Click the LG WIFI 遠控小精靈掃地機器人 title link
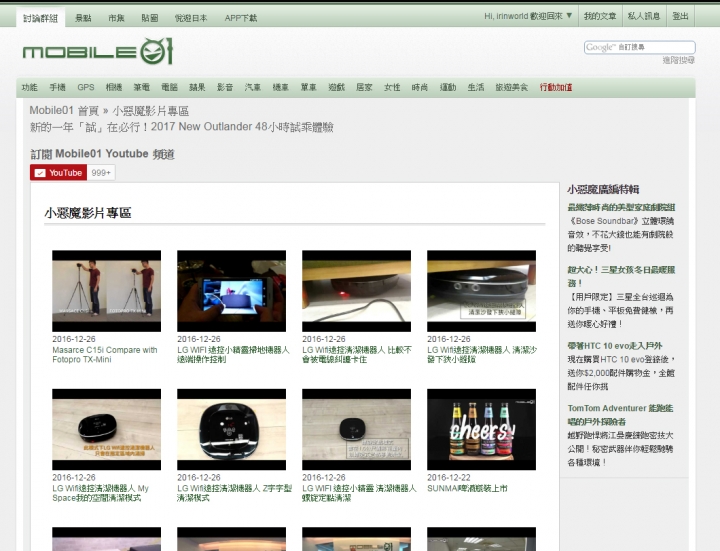The image size is (720, 551). click(233, 354)
